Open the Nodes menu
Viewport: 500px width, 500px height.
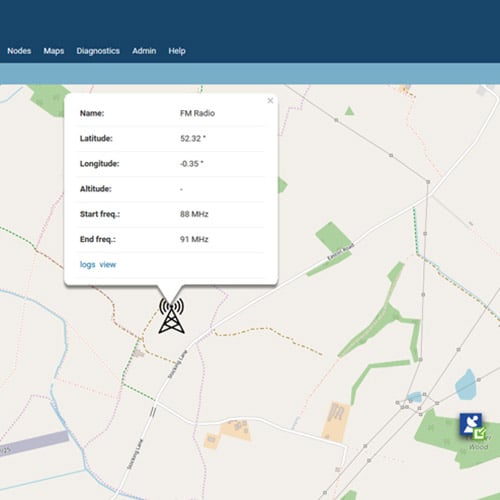(x=19, y=51)
